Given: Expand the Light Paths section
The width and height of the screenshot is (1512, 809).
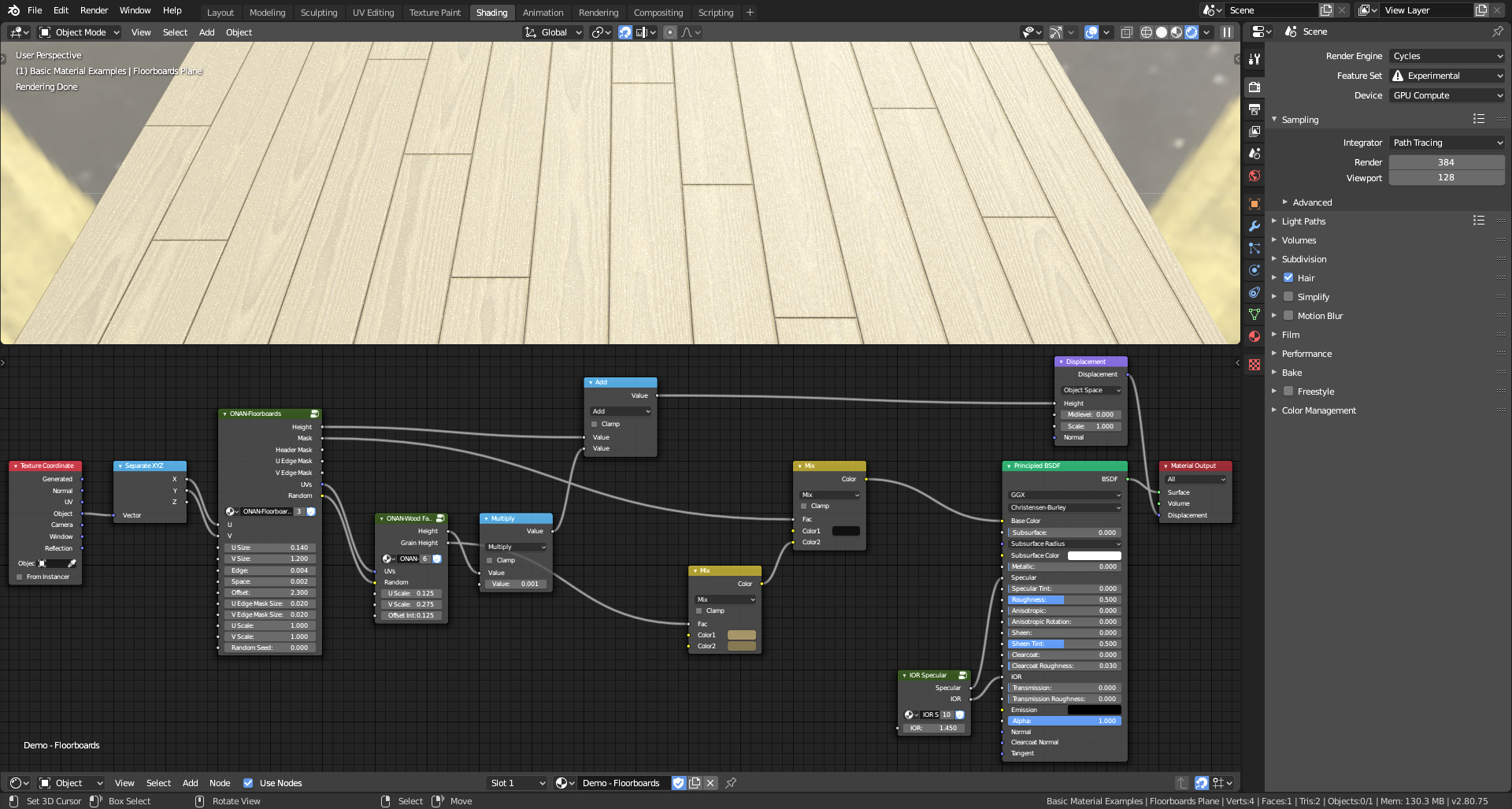Looking at the screenshot, I should 1303,221.
